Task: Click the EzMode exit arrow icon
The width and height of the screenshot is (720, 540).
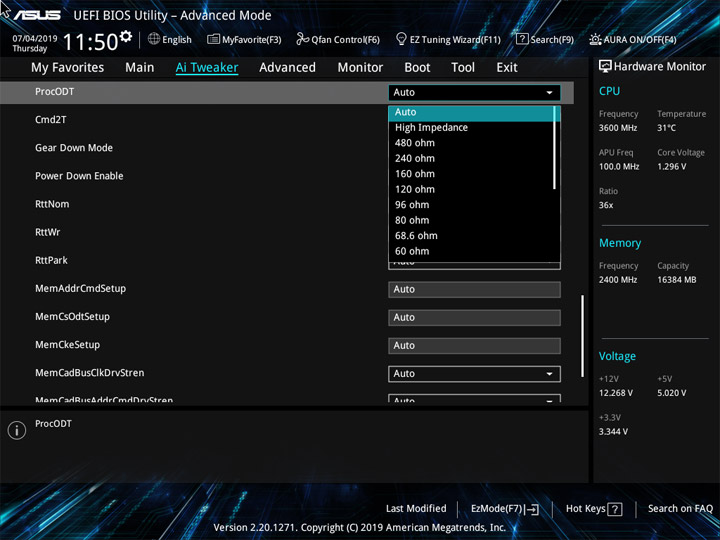Action: click(532, 509)
